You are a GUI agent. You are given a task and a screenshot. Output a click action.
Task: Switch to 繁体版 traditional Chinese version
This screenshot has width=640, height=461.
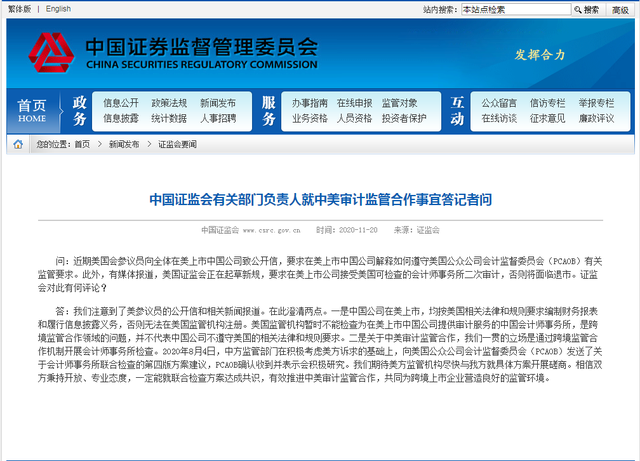[19, 9]
